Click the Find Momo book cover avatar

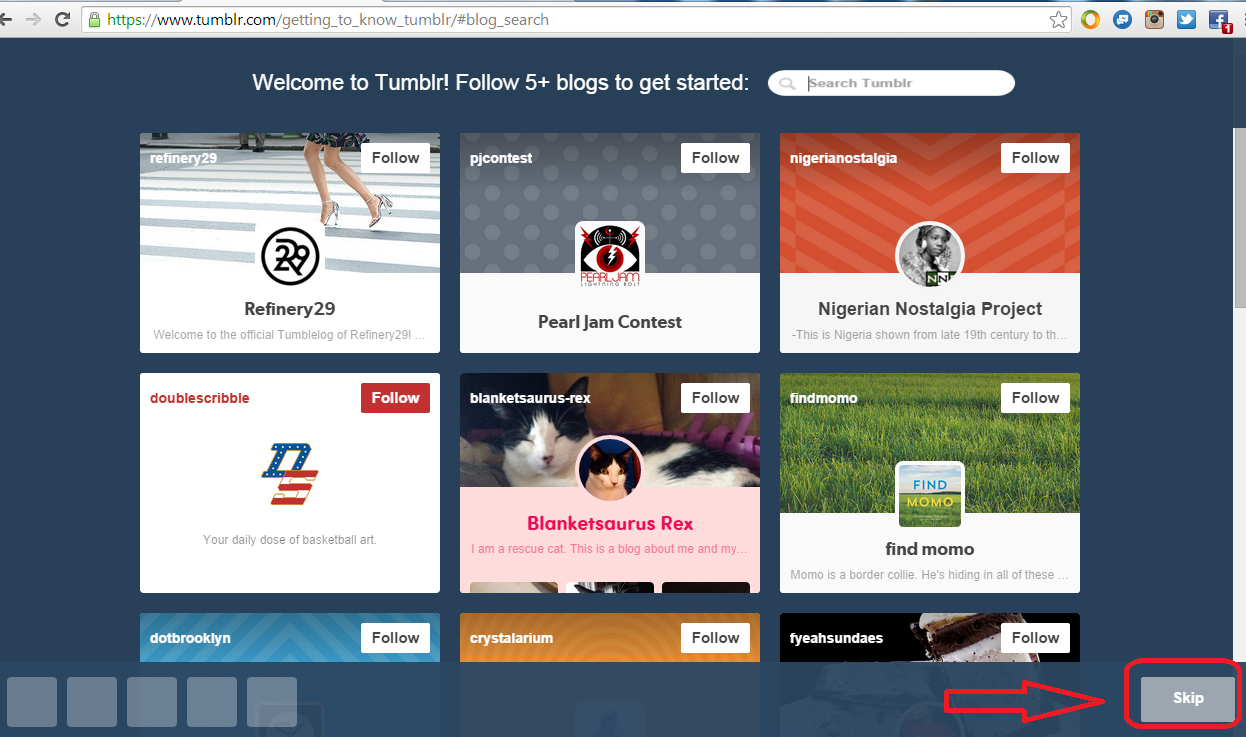tap(928, 493)
